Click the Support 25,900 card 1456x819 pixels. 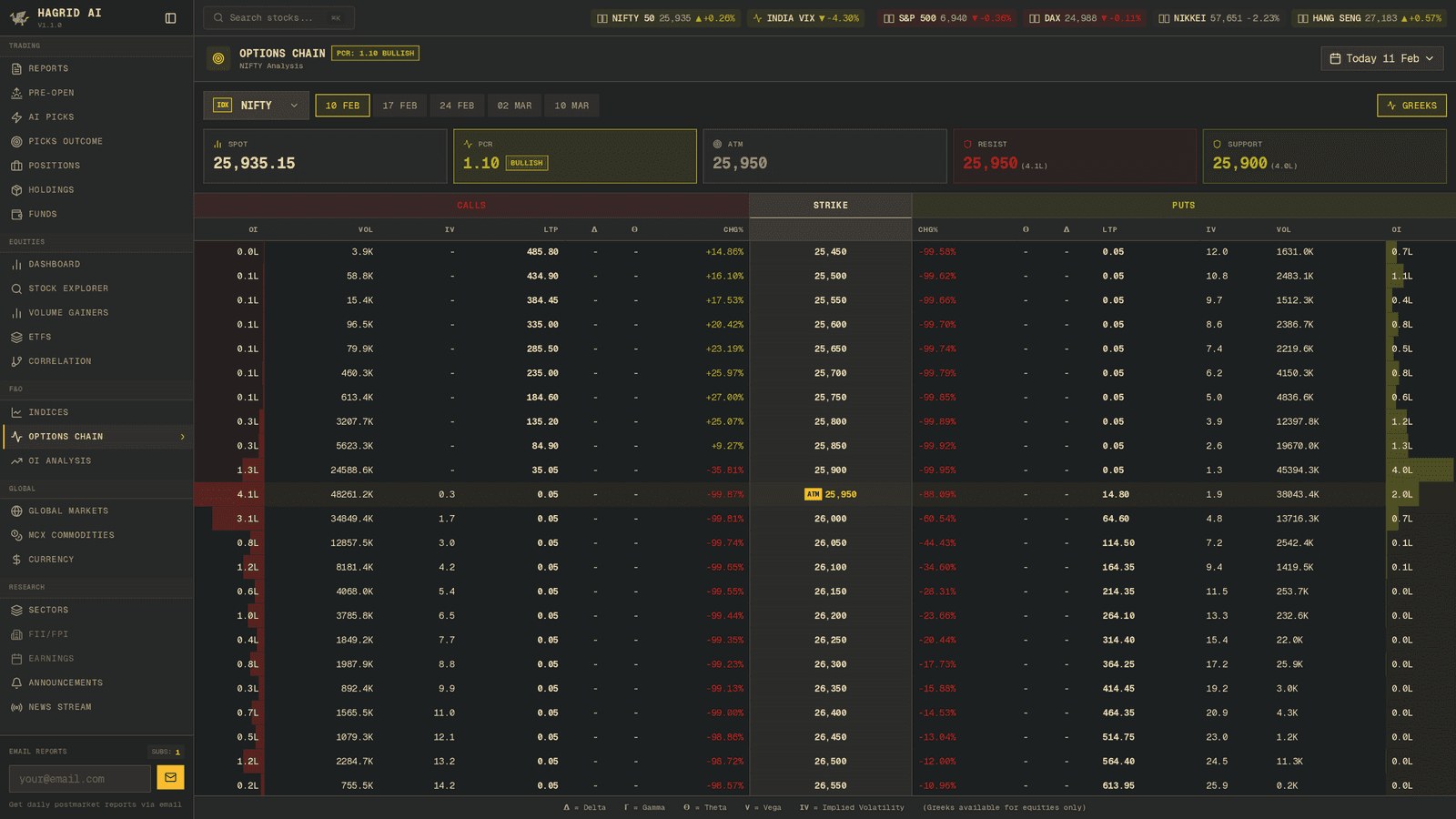1325,157
